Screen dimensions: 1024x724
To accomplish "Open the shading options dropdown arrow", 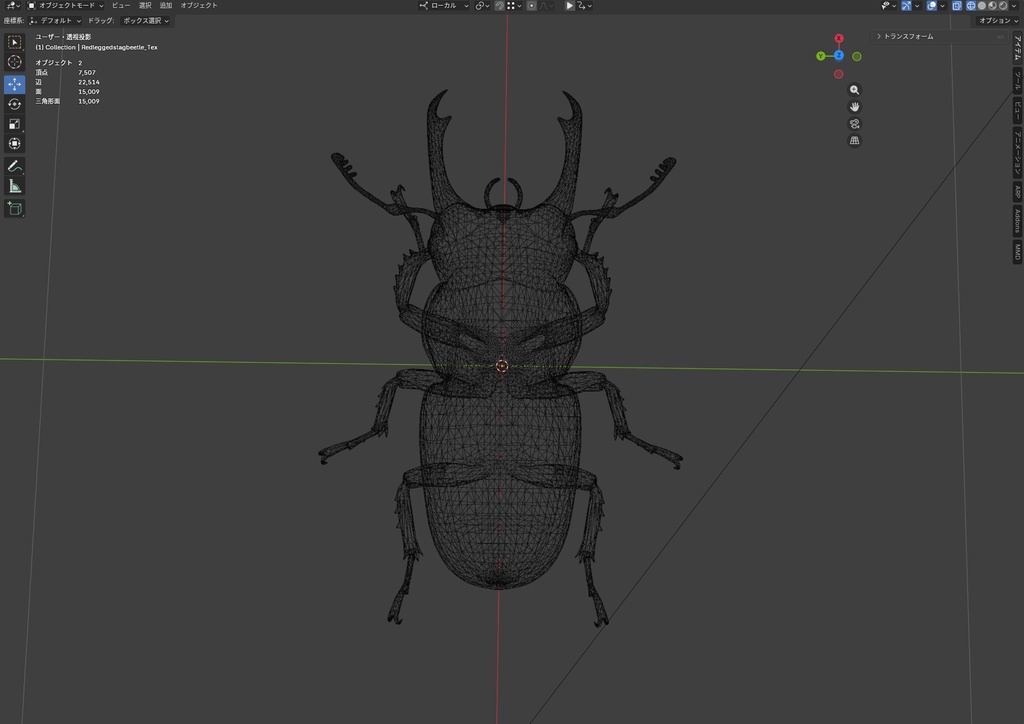I will click(x=1014, y=6).
